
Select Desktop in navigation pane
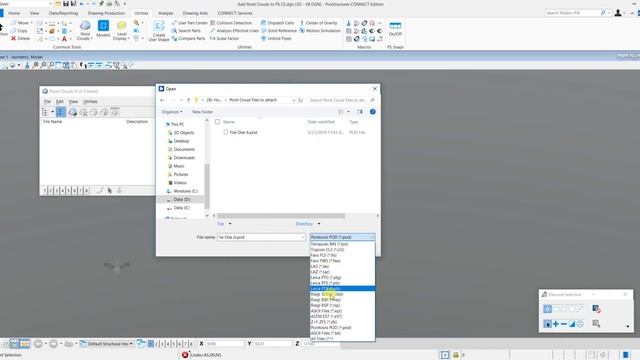[181, 141]
